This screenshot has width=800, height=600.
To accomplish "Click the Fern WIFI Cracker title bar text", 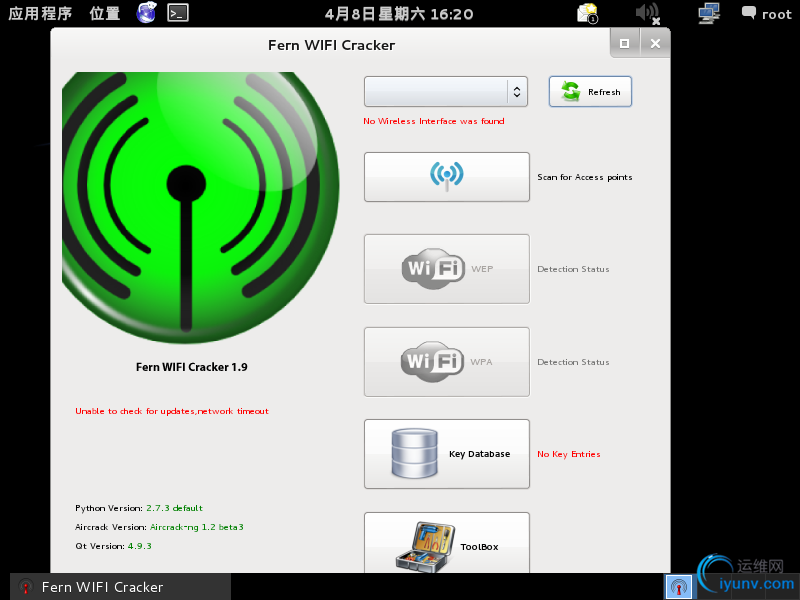I will (x=332, y=45).
